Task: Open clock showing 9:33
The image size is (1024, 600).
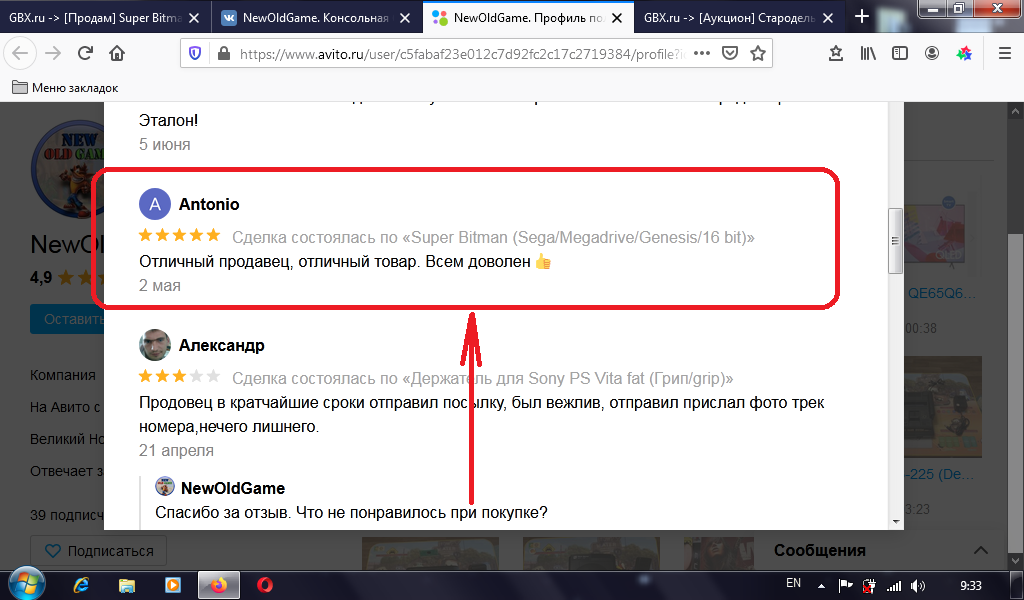Action: (971, 586)
